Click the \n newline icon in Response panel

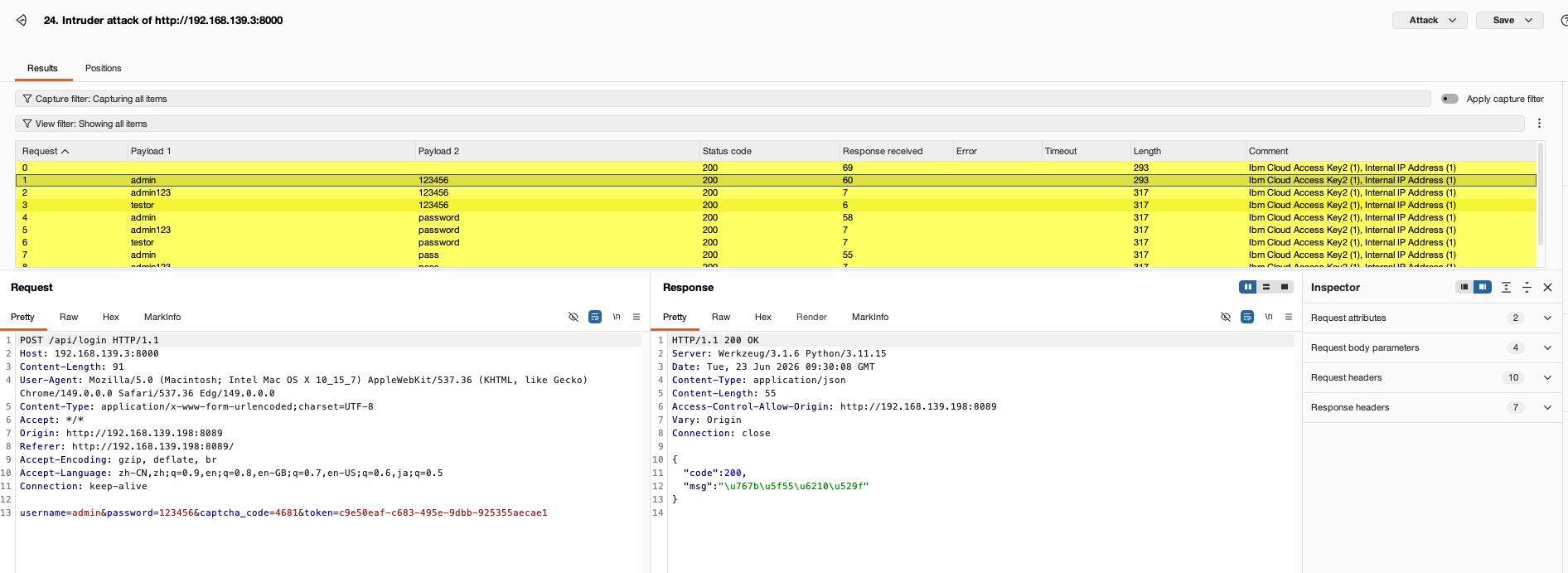[x=1269, y=317]
